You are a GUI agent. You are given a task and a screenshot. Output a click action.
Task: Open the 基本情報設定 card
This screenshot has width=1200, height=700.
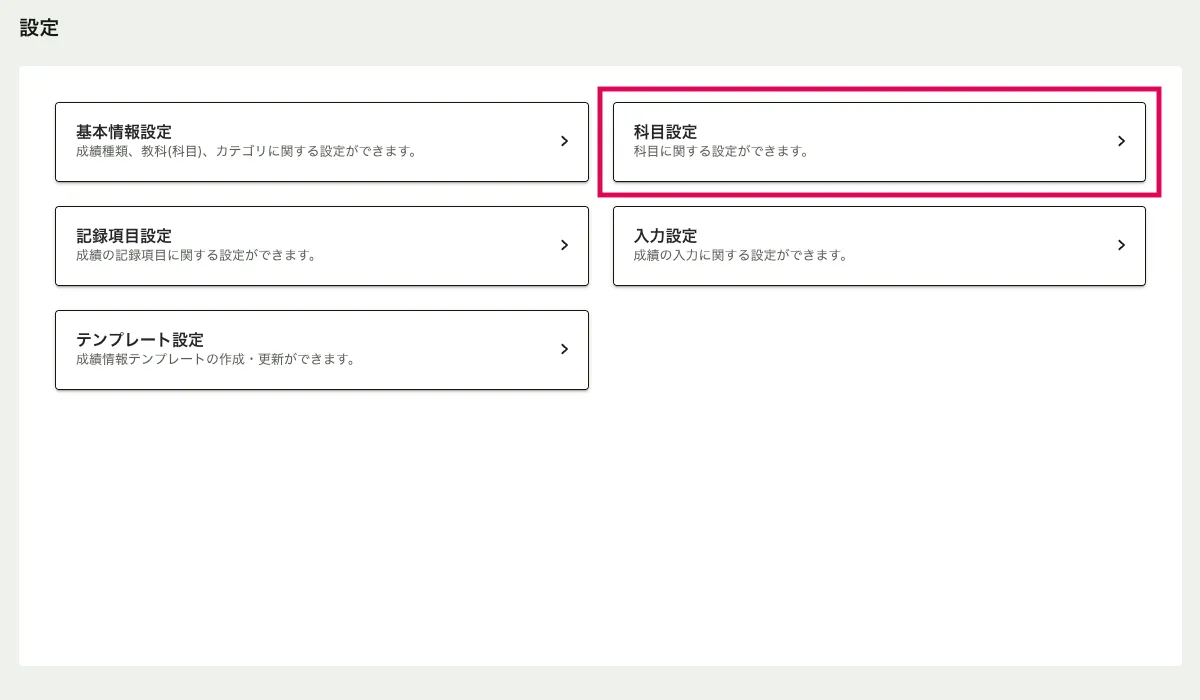pyautogui.click(x=321, y=142)
